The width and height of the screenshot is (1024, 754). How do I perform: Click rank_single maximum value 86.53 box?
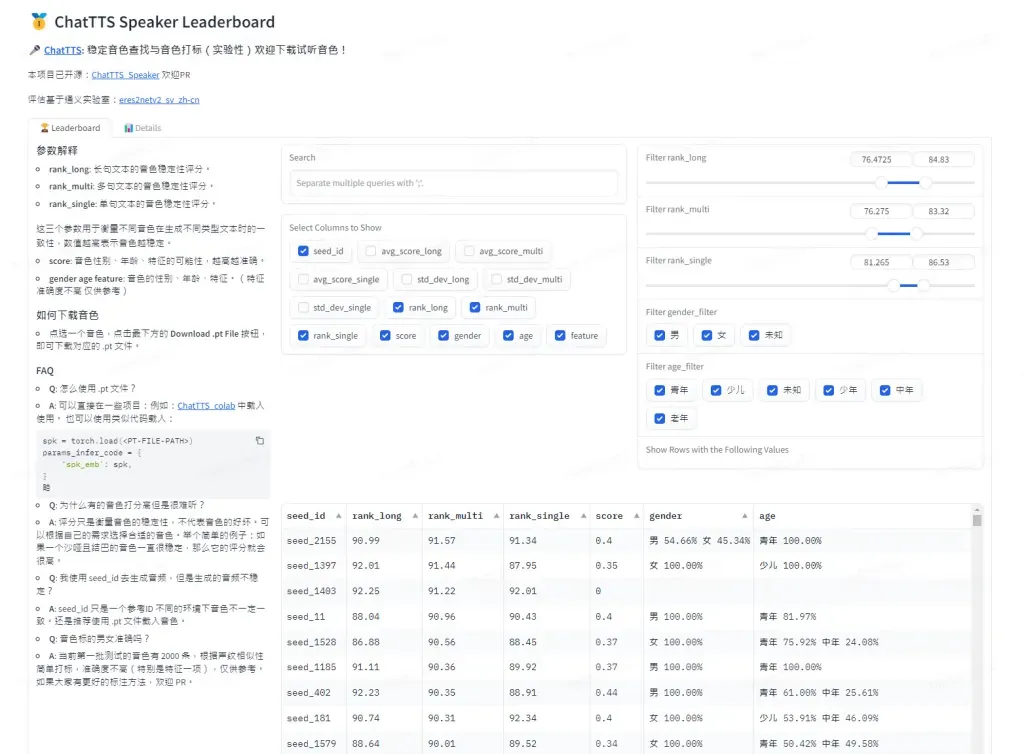pyautogui.click(x=943, y=262)
